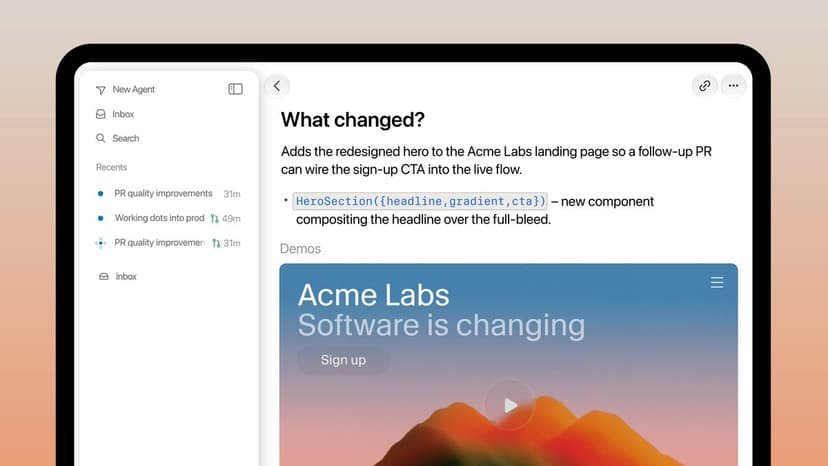Click the What changed? heading
Image resolution: width=828 pixels, height=466 pixels.
click(x=353, y=120)
